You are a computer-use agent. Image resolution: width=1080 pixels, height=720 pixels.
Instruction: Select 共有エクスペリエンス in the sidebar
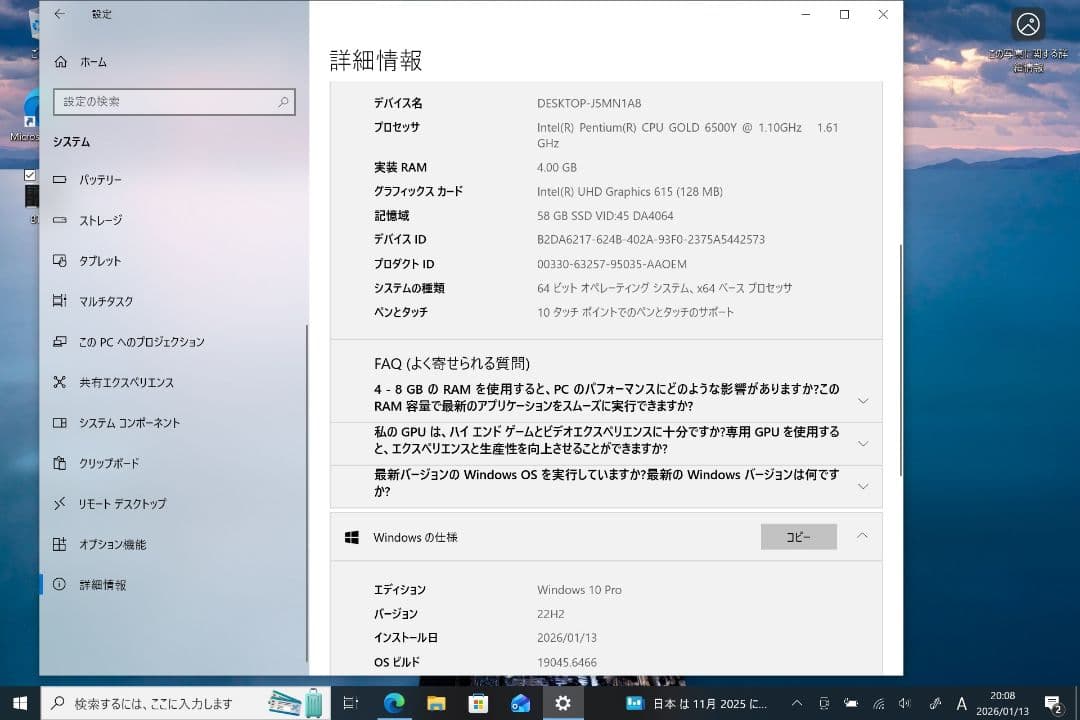(x=130, y=382)
